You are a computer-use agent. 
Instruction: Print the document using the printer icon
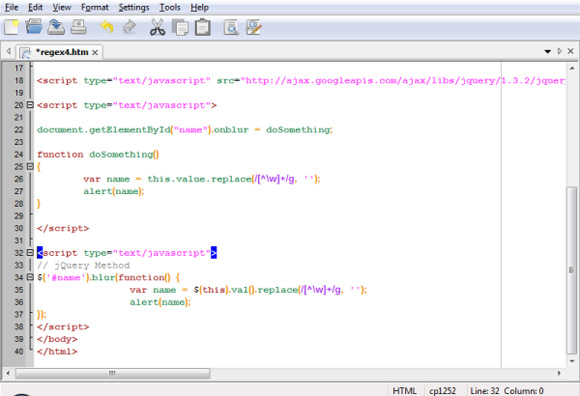(78, 27)
